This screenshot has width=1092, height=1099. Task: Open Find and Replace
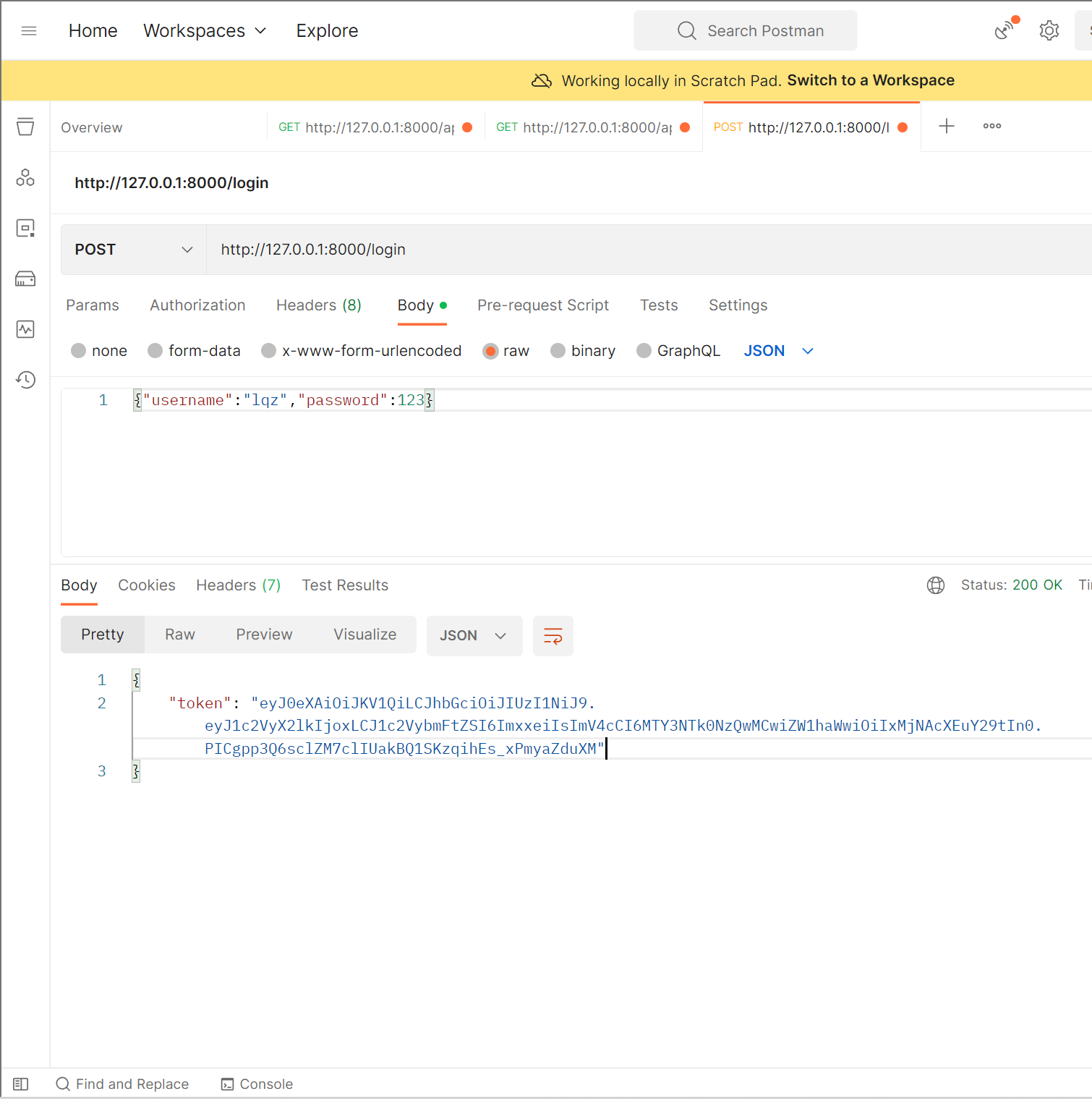click(122, 1084)
